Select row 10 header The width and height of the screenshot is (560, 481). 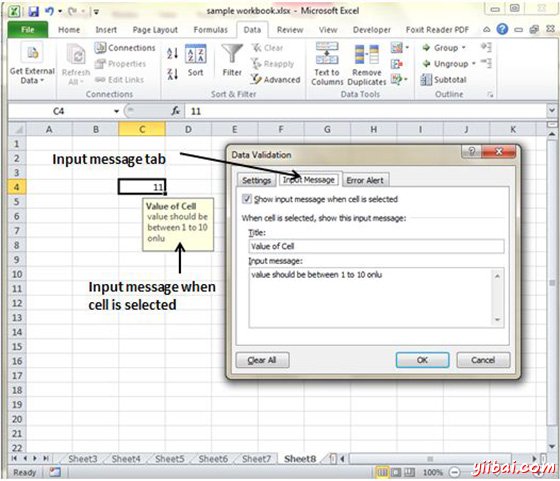tap(17, 274)
